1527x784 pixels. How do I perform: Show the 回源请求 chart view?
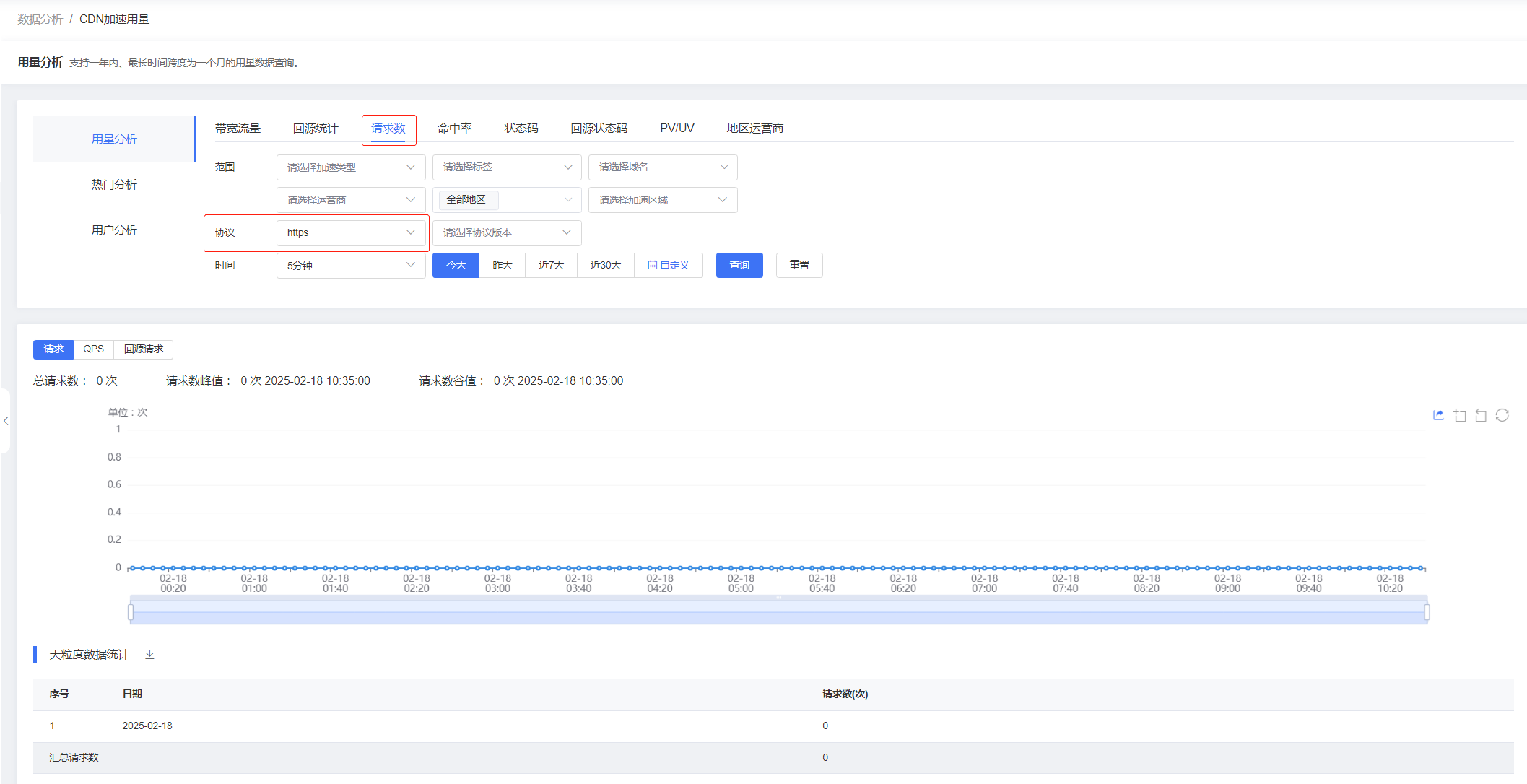tap(144, 349)
